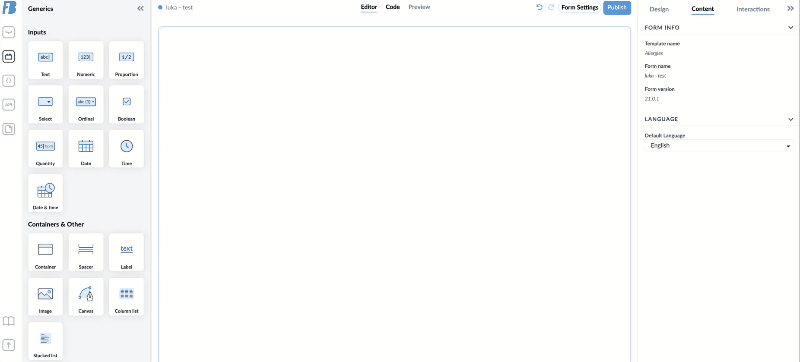
Task: Select the Spacer element
Action: click(x=86, y=252)
